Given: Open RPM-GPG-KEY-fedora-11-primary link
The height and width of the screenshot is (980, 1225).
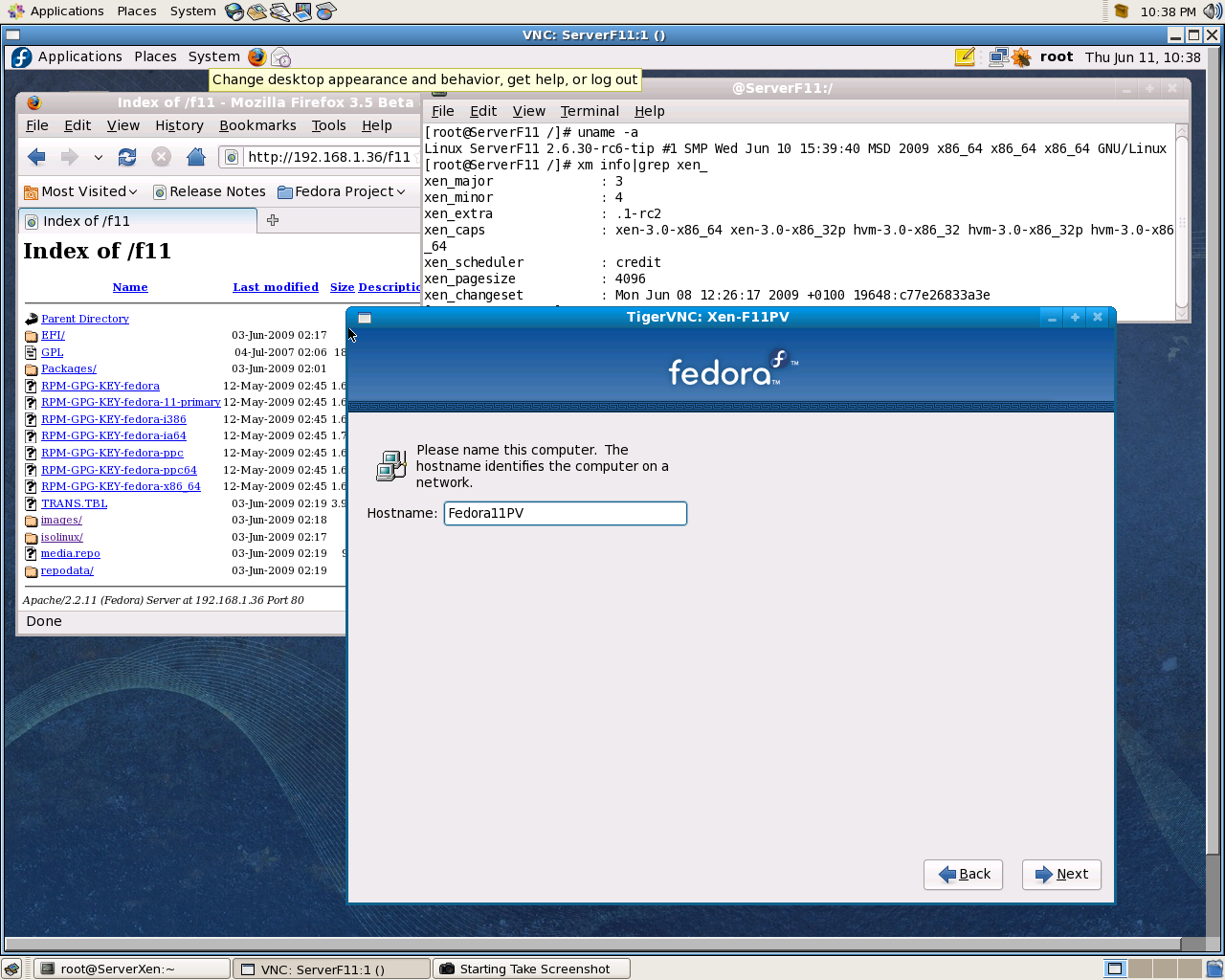Looking at the screenshot, I should pyautogui.click(x=131, y=403).
